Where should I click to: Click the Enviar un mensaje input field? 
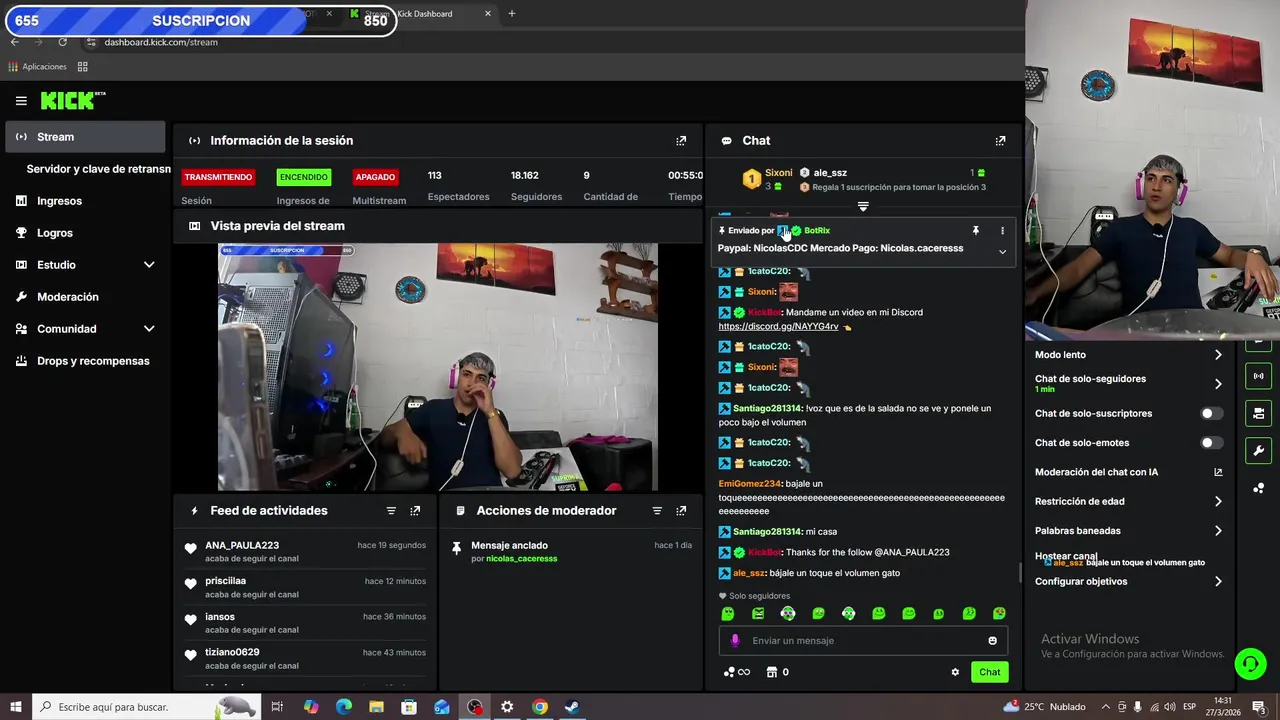tap(863, 641)
